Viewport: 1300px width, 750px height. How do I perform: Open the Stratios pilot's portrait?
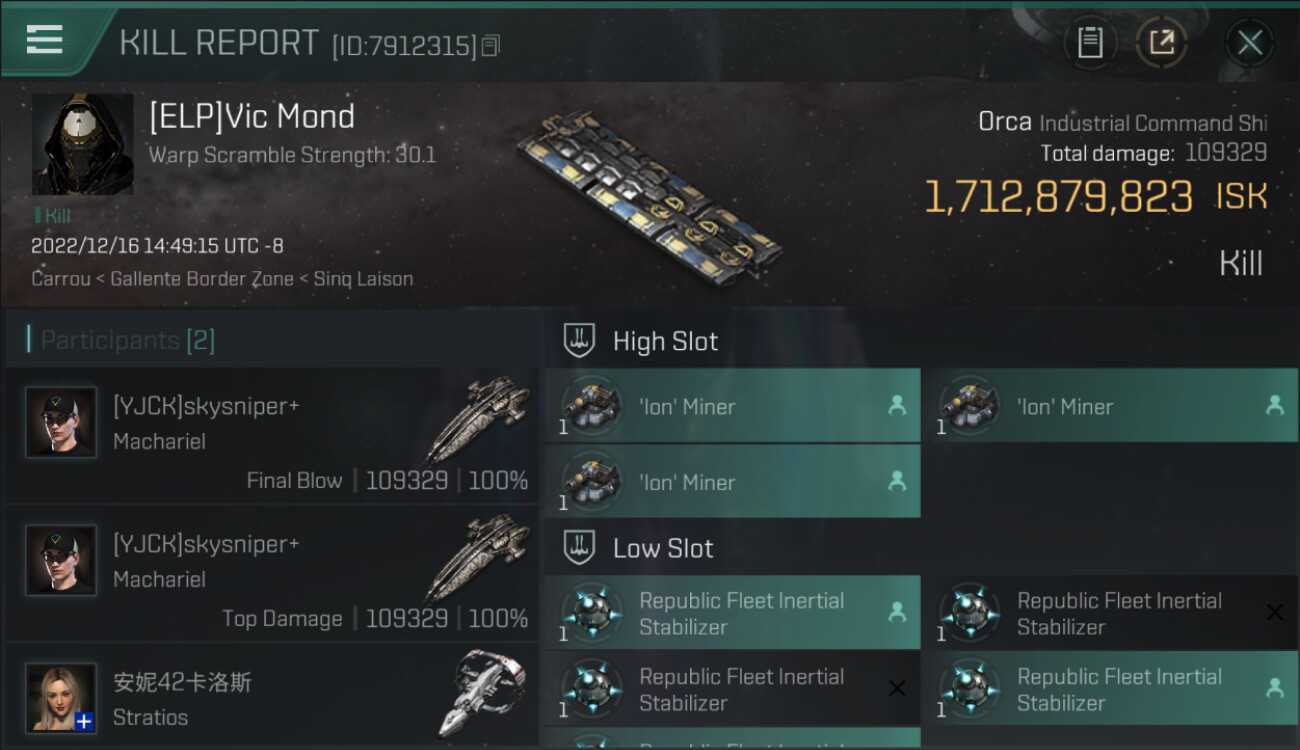click(x=61, y=696)
